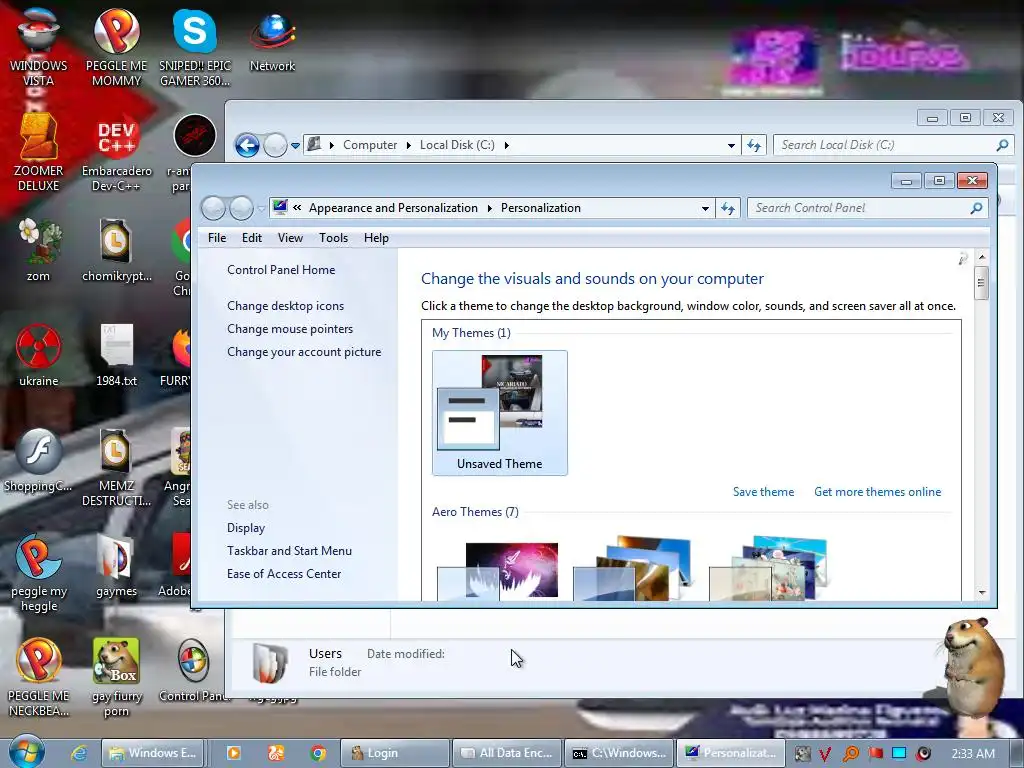Select the Control Panel desktop icon

click(x=193, y=670)
